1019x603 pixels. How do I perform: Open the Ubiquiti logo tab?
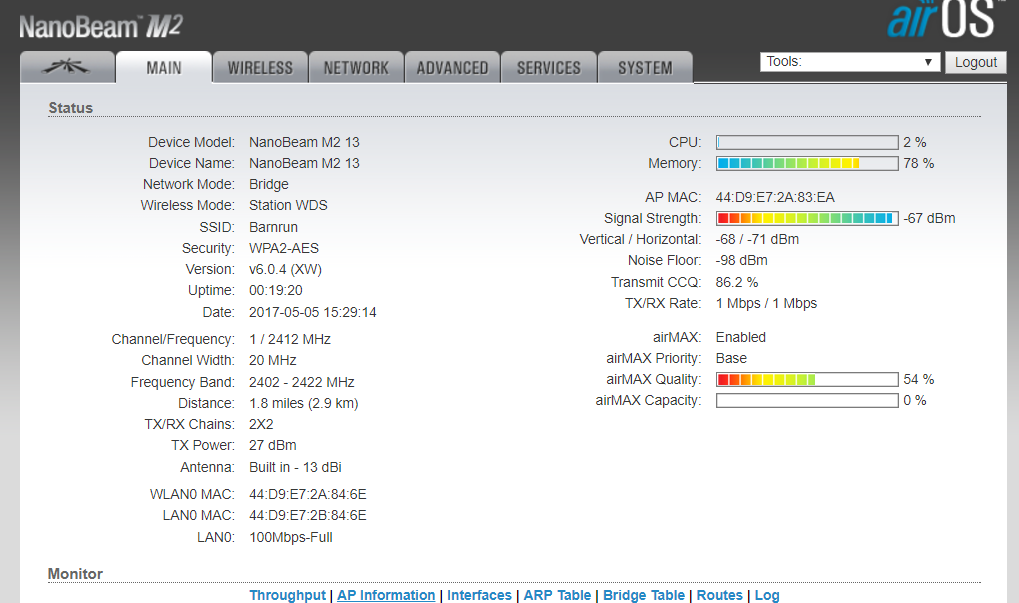point(67,68)
